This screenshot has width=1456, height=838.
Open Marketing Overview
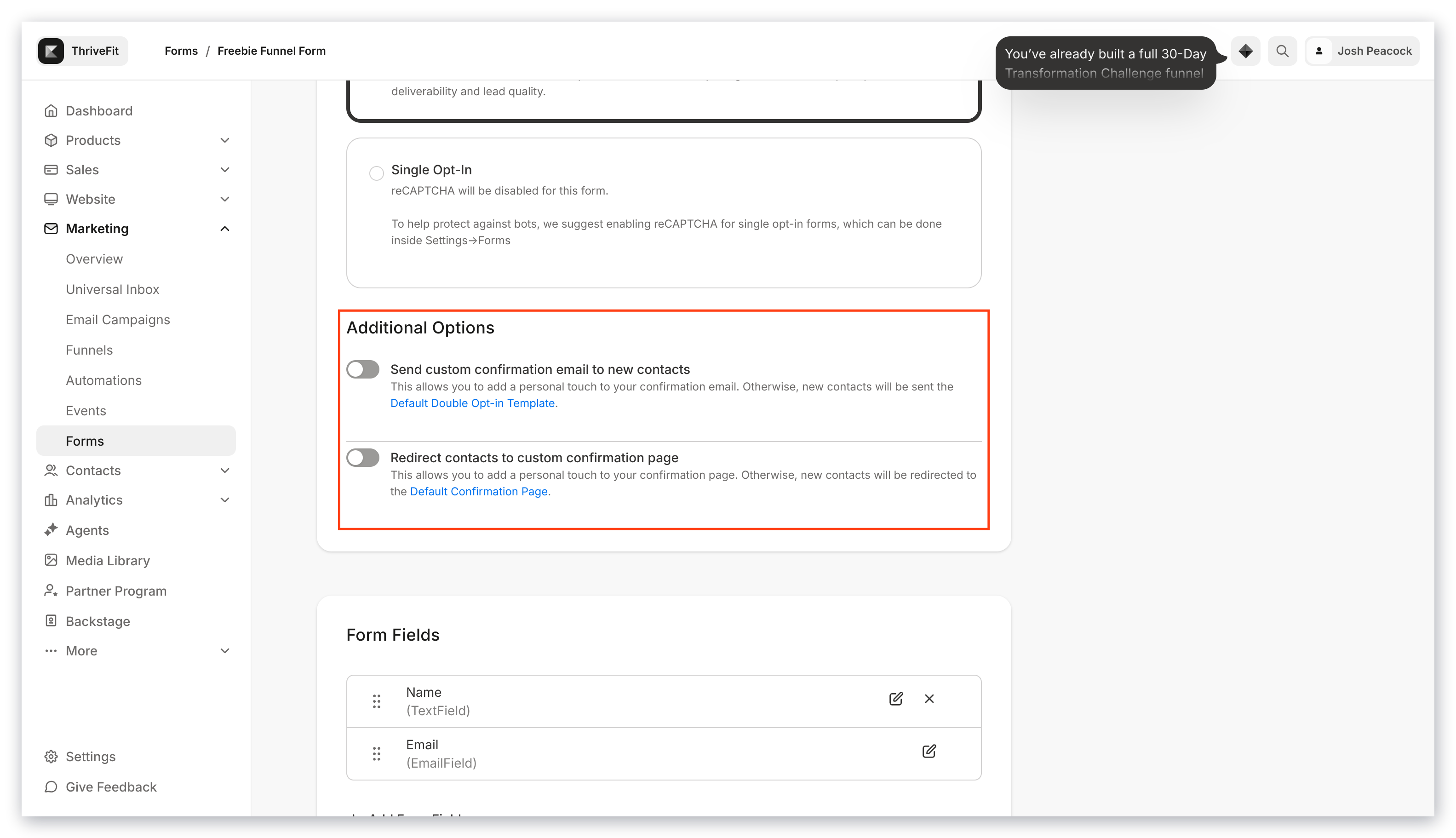click(x=94, y=258)
